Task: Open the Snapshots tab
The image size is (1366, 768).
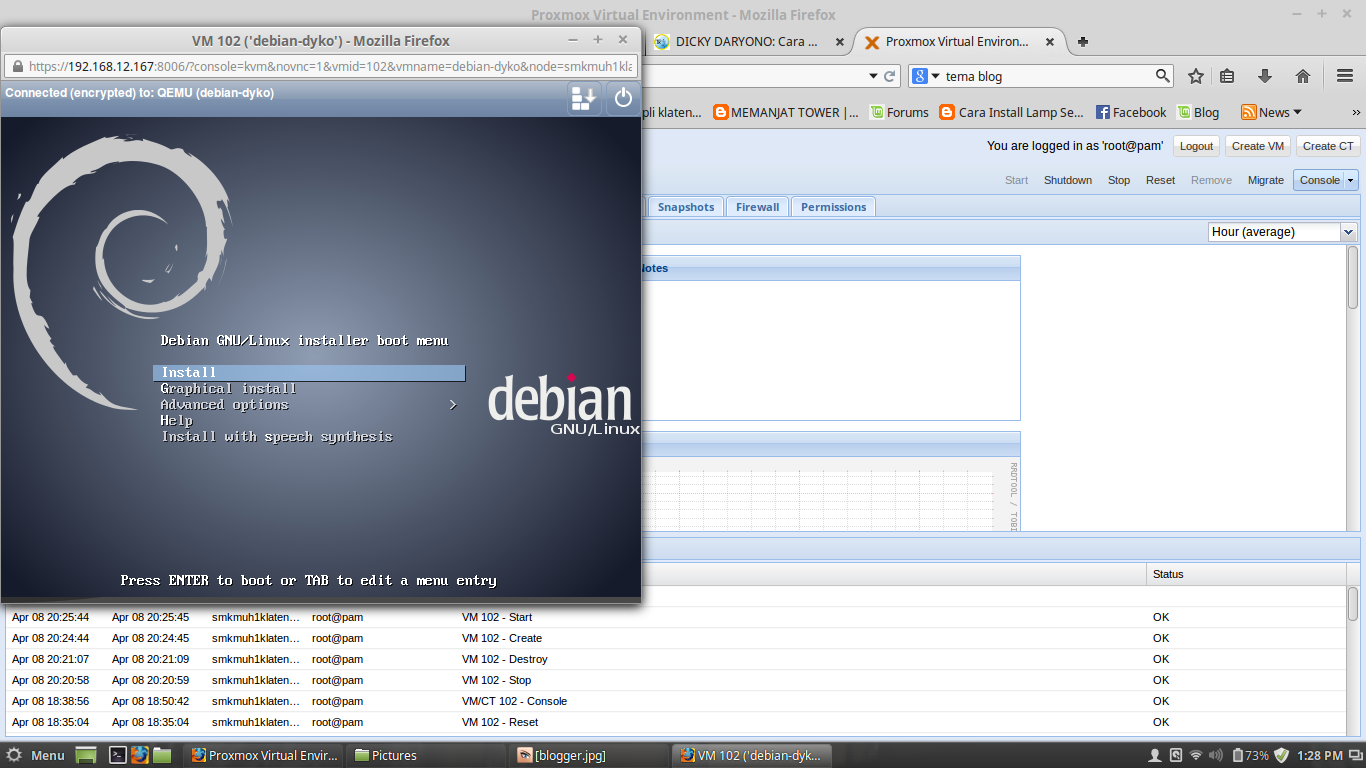Action: (x=686, y=207)
